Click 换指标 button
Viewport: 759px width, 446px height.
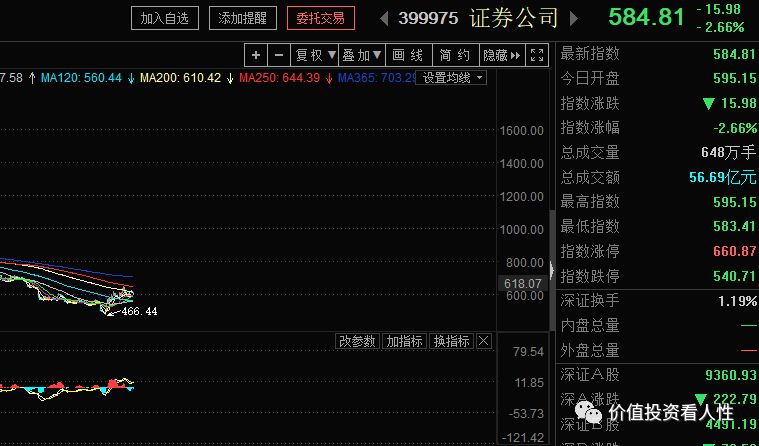(x=451, y=341)
